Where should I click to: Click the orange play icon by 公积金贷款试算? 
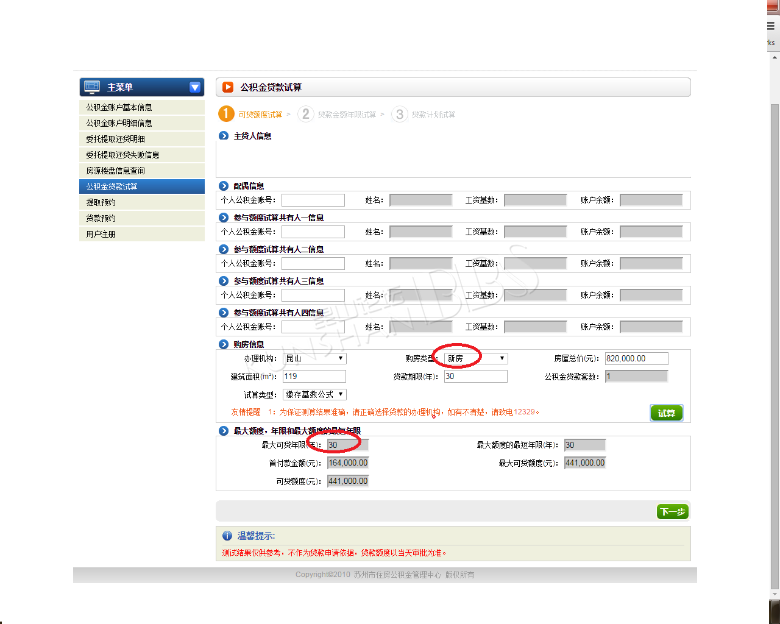click(227, 87)
